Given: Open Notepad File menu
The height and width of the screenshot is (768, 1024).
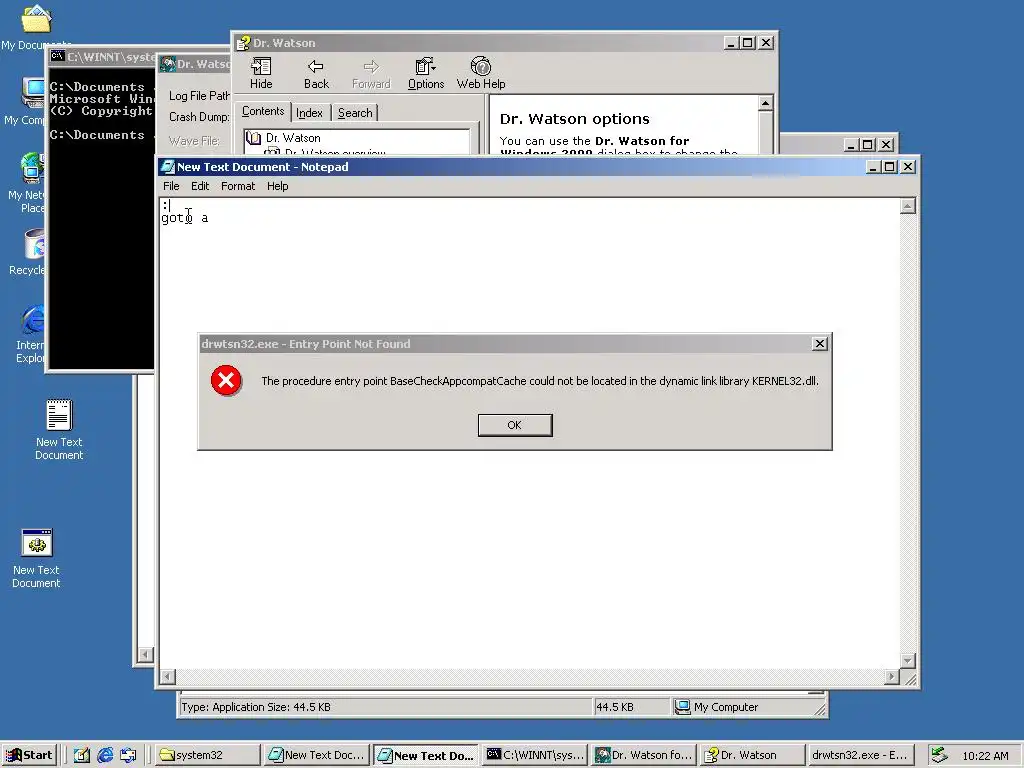Looking at the screenshot, I should [171, 186].
